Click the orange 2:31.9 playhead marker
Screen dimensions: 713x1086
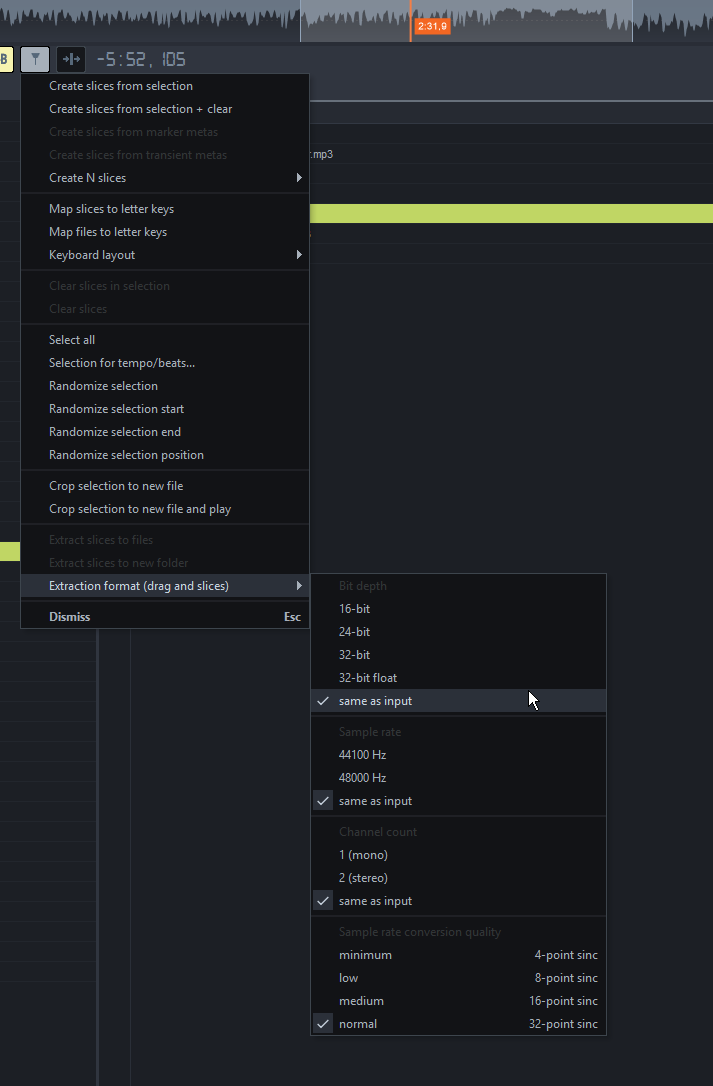coord(432,26)
